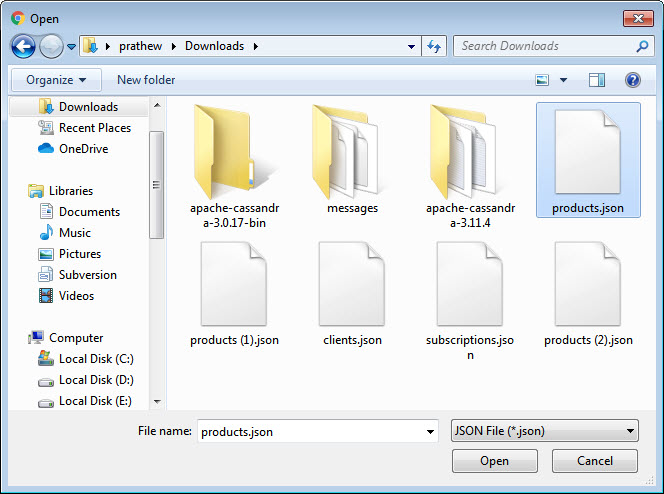Image resolution: width=664 pixels, height=494 pixels.
Task: Select Recent Places in navigation pane
Action: 84,128
